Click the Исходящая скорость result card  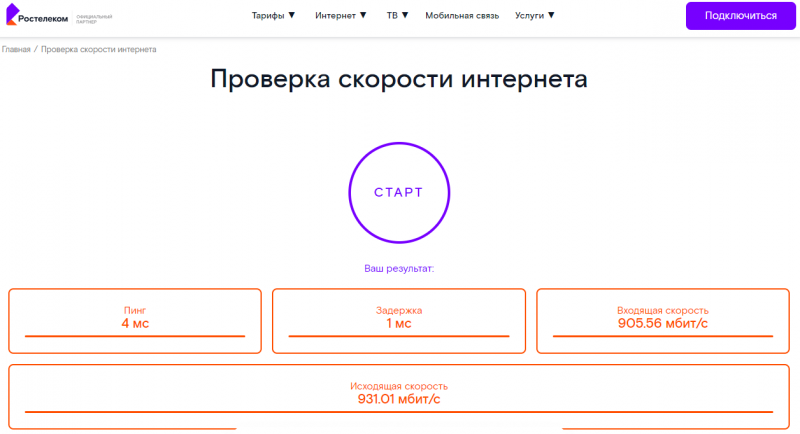tap(399, 396)
